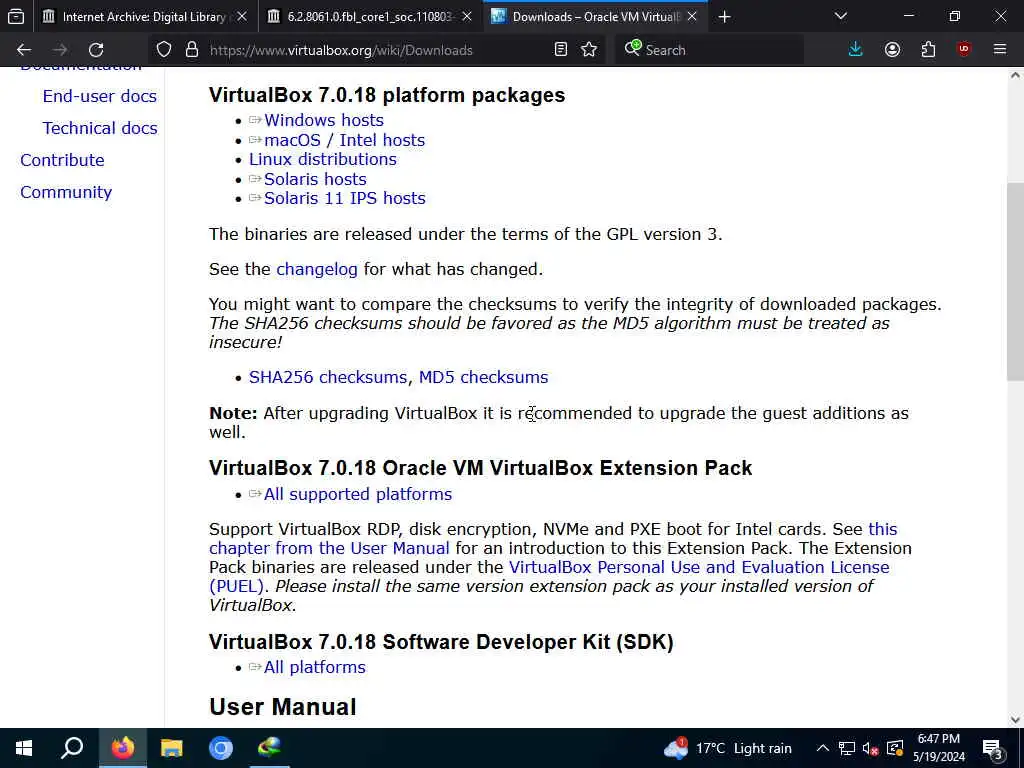Image resolution: width=1024 pixels, height=768 pixels.
Task: Open Firefox View icon in tab bar
Action: (16, 17)
